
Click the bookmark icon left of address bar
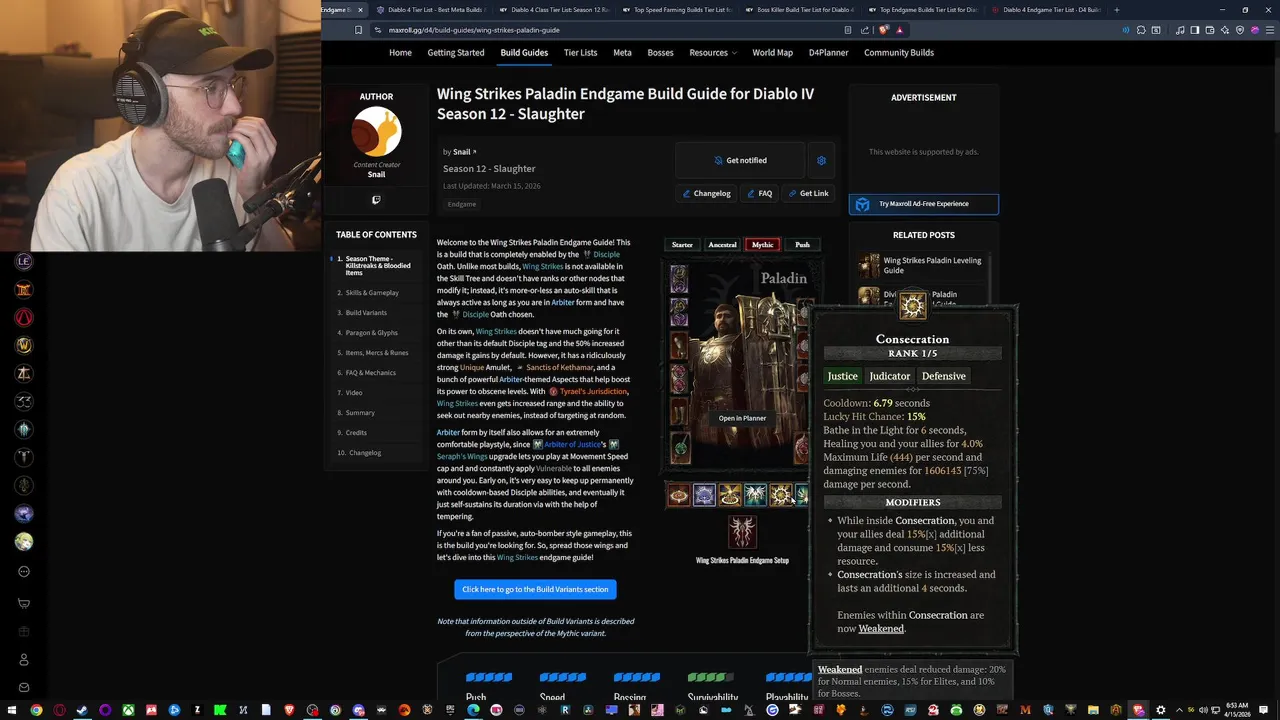click(358, 30)
